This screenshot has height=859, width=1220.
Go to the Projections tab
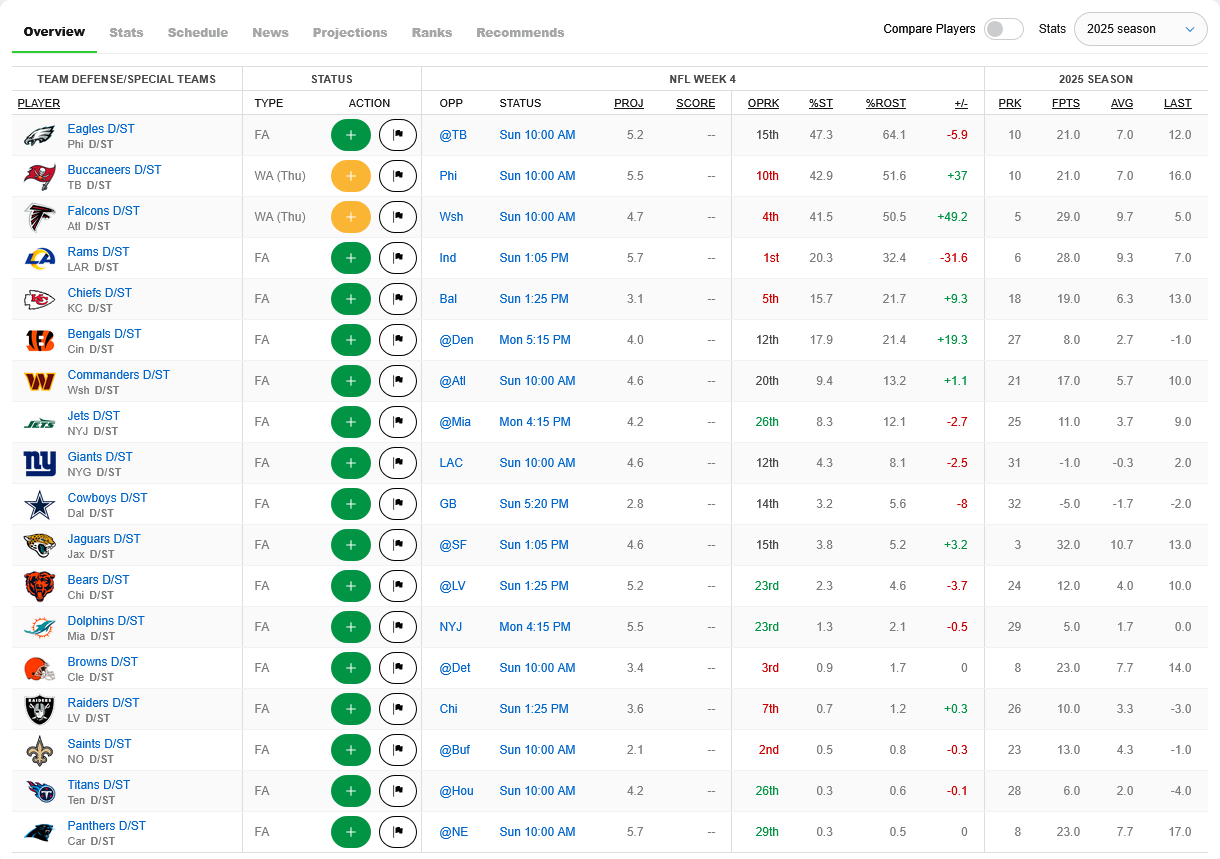click(x=350, y=32)
